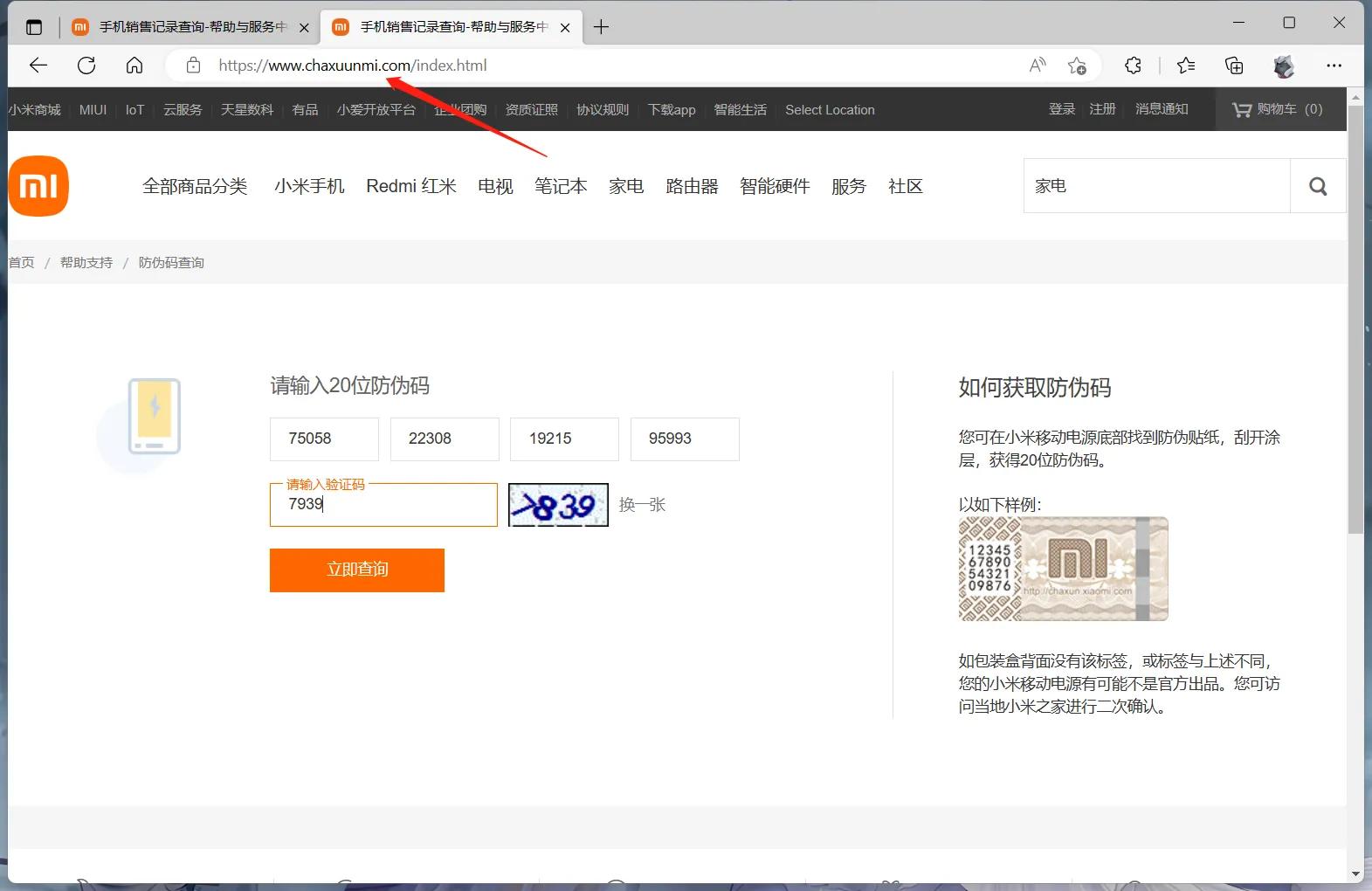
Task: Open 全部商品分类 menu
Action: tap(195, 186)
